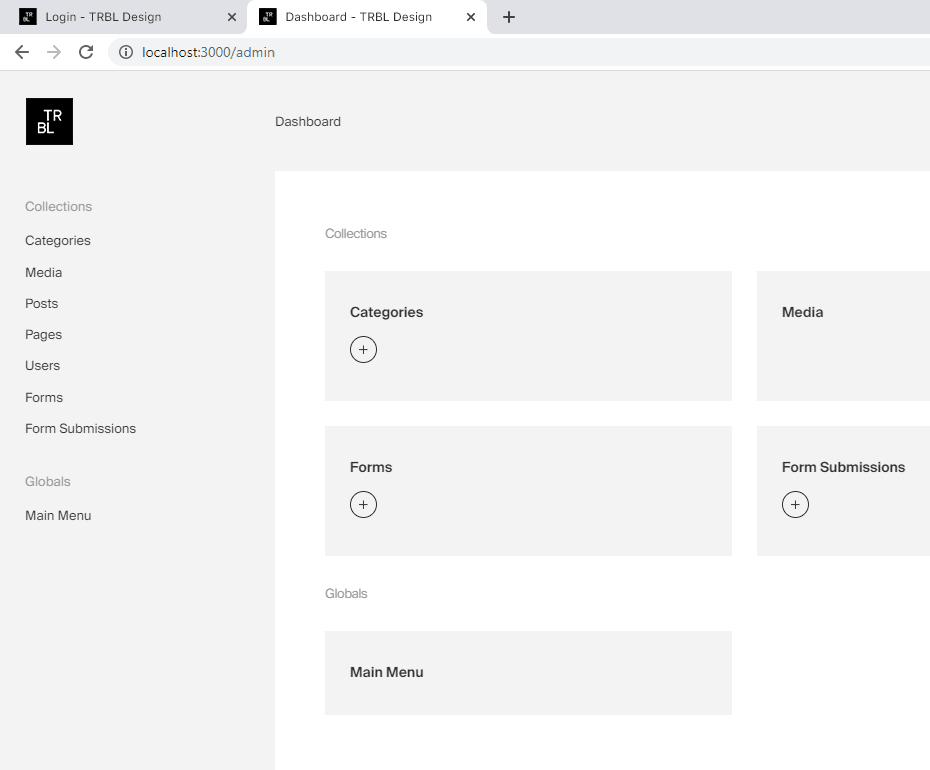This screenshot has width=930, height=770.
Task: Click the Globals heading in the main panel
Action: pyautogui.click(x=346, y=594)
